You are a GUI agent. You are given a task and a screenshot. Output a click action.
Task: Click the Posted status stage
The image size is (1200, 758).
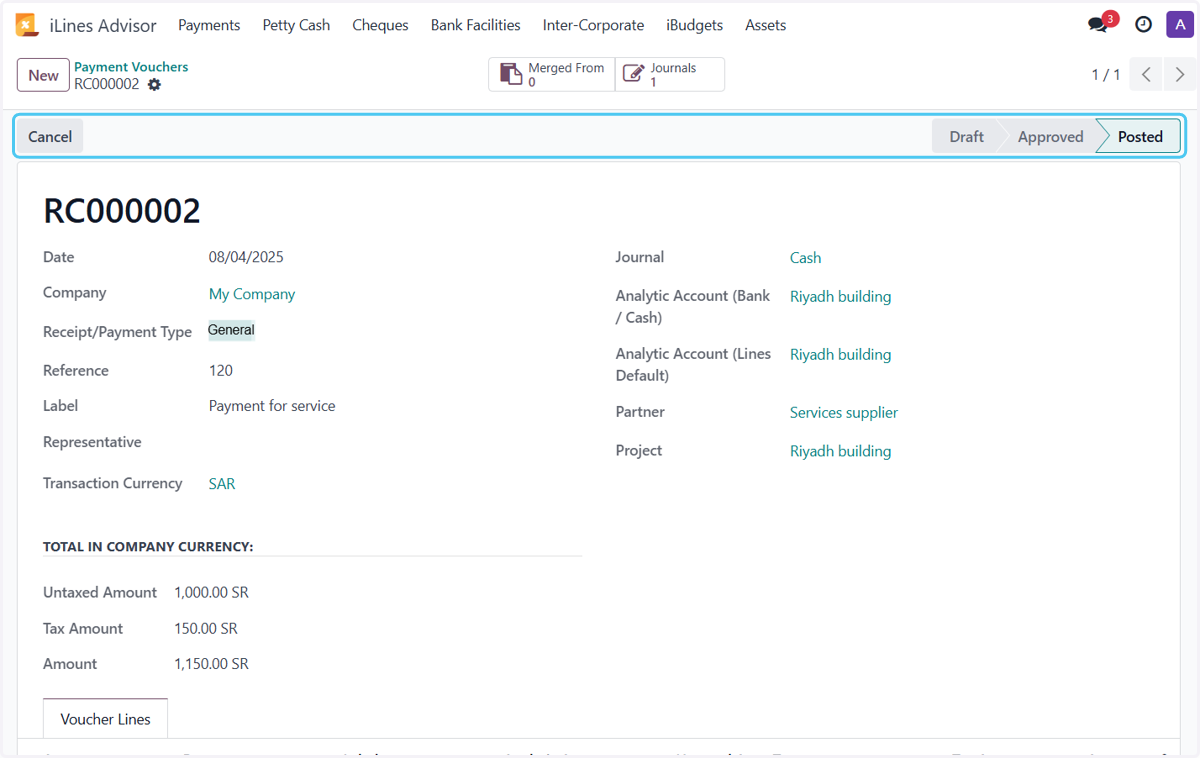1140,137
